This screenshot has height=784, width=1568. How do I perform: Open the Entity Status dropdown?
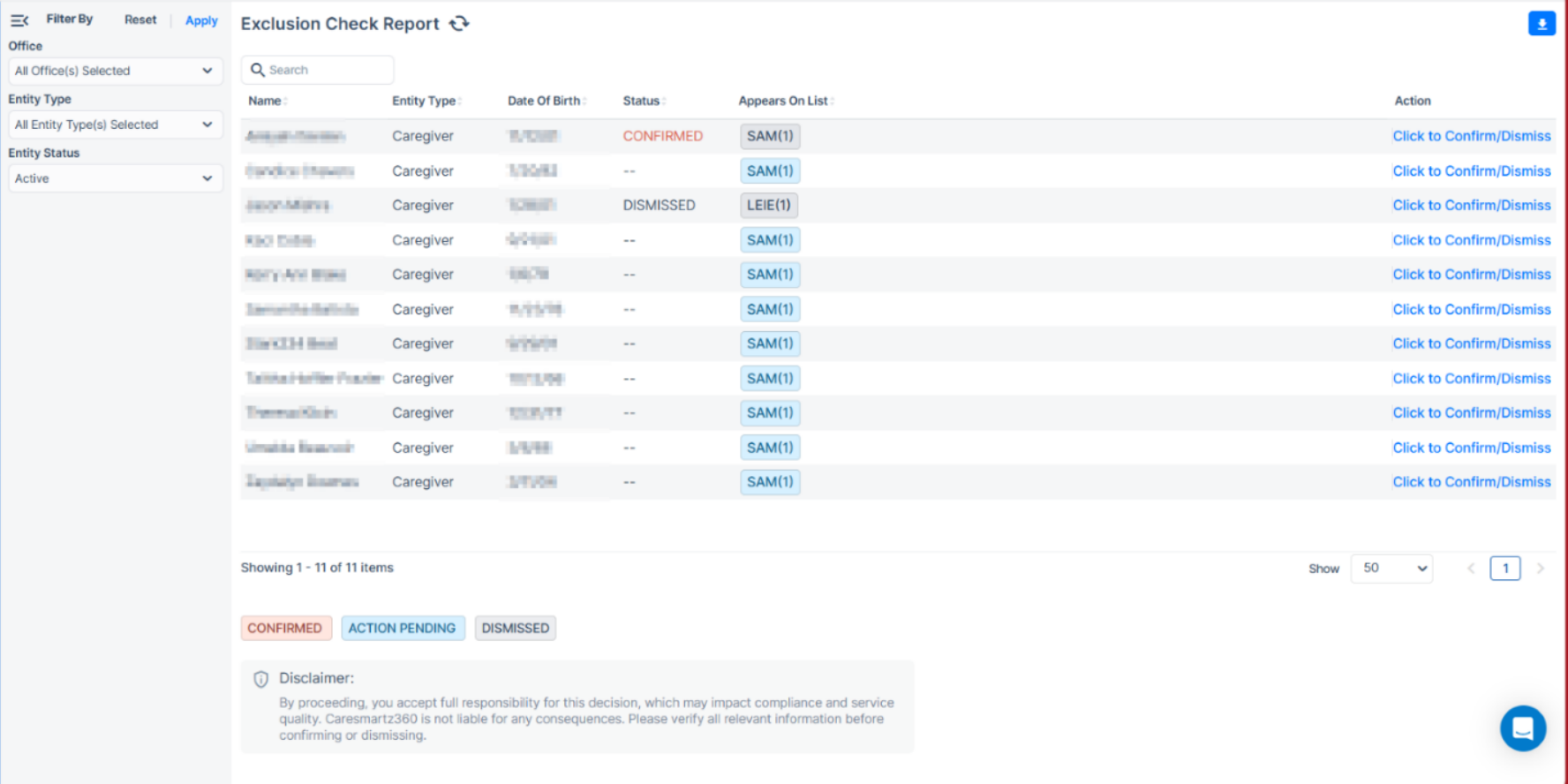pos(115,178)
